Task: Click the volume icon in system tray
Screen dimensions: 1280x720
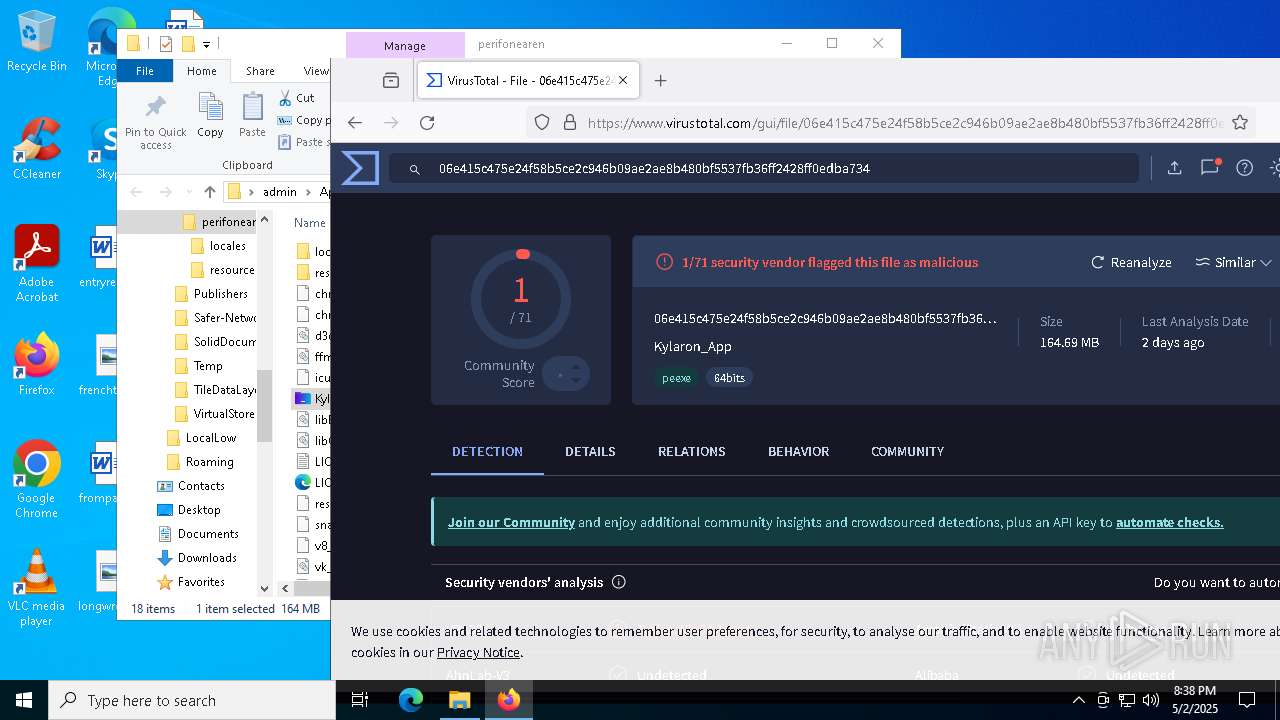Action: [x=1150, y=700]
